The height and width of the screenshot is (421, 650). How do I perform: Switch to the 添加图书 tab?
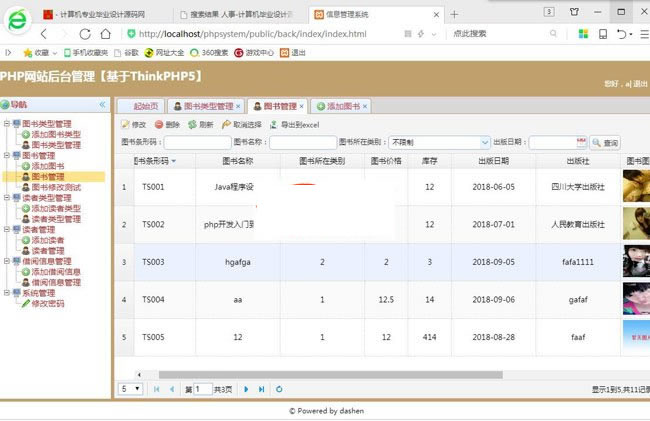tap(339, 105)
